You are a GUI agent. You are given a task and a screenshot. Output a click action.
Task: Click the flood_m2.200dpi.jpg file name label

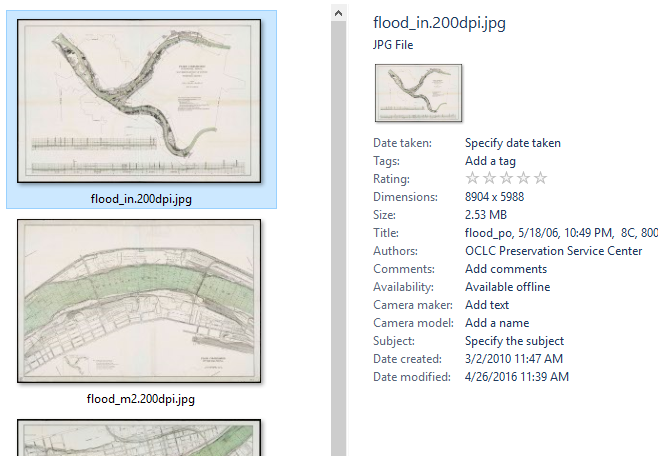pos(141,399)
